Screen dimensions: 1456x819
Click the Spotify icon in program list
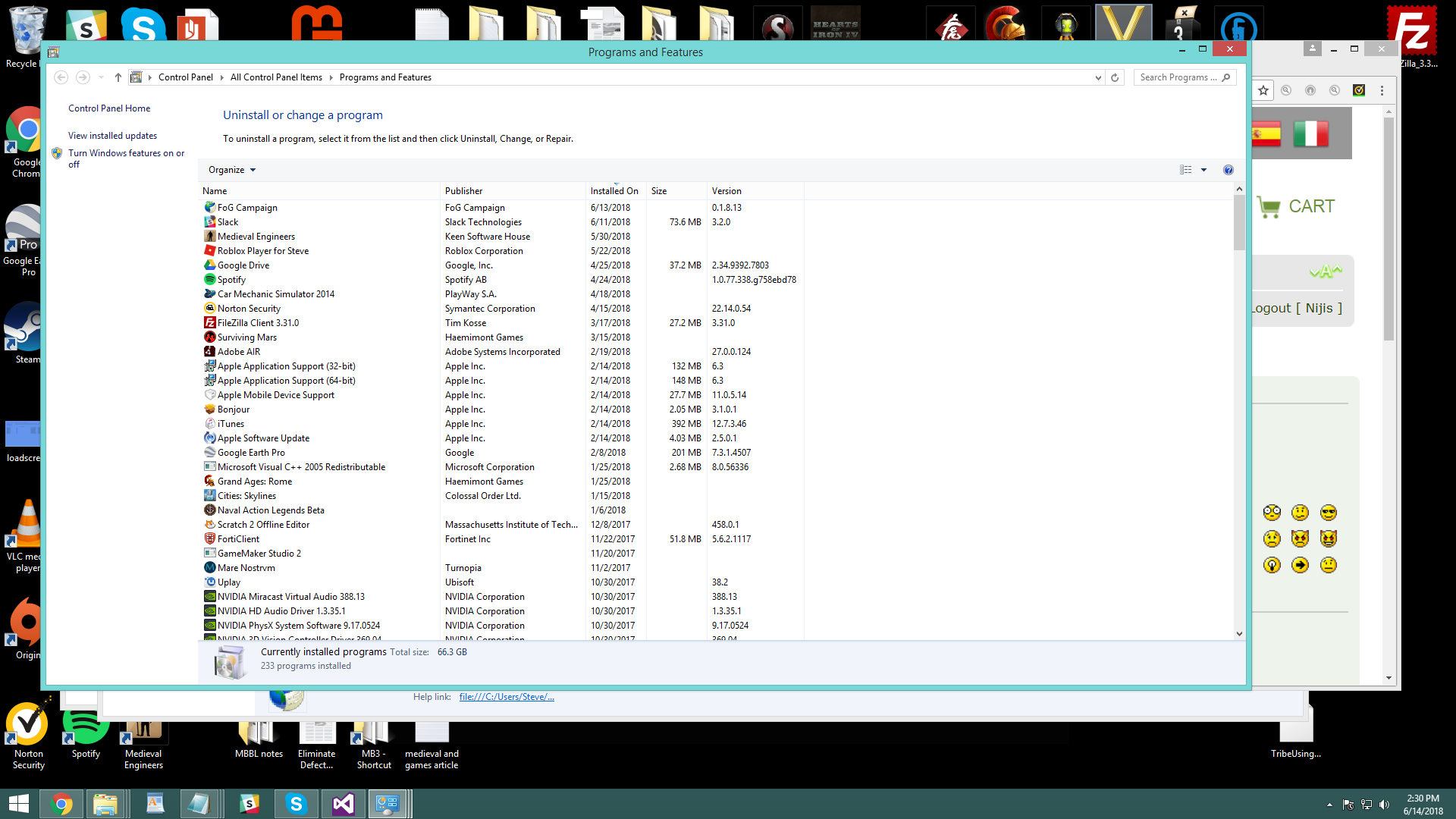click(210, 280)
